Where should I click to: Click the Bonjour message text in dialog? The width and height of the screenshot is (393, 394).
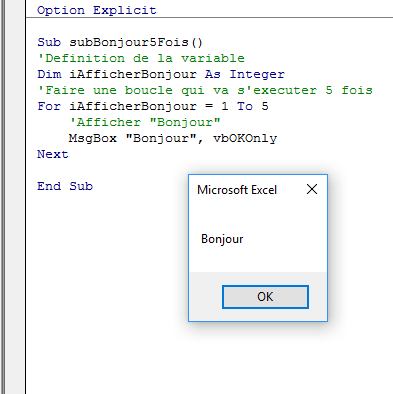222,239
